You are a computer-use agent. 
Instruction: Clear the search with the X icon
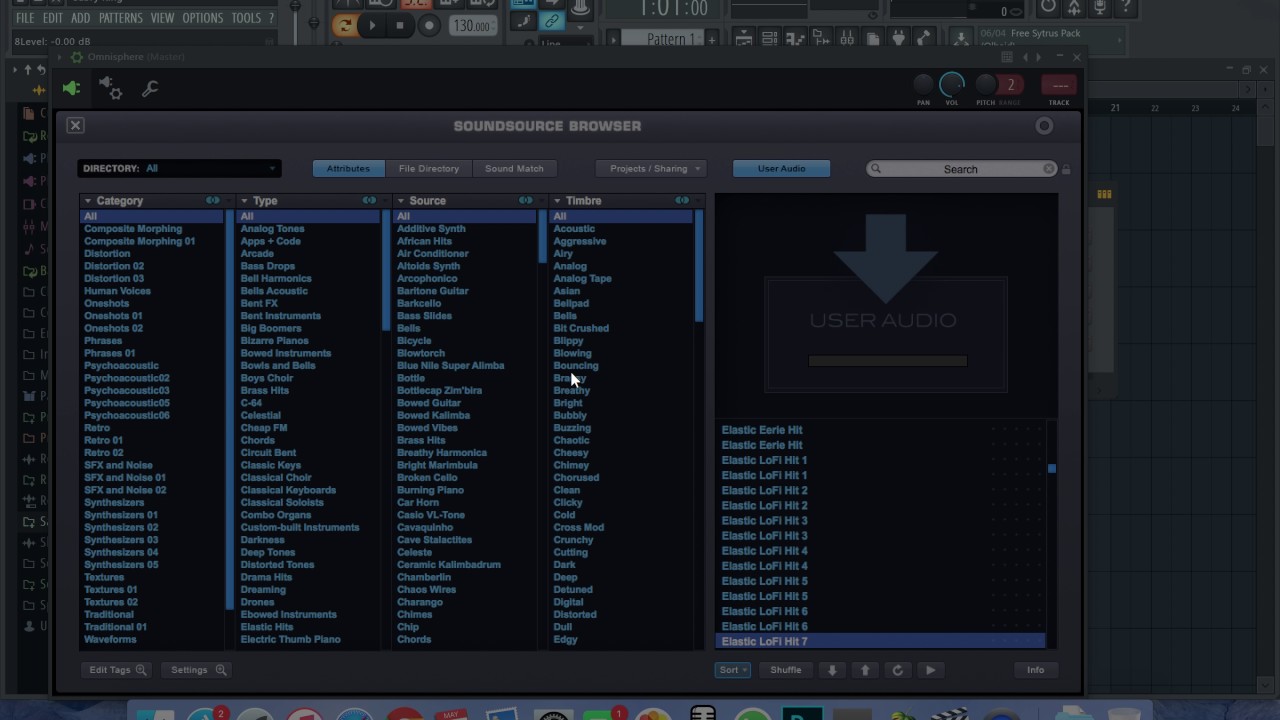tap(1048, 169)
